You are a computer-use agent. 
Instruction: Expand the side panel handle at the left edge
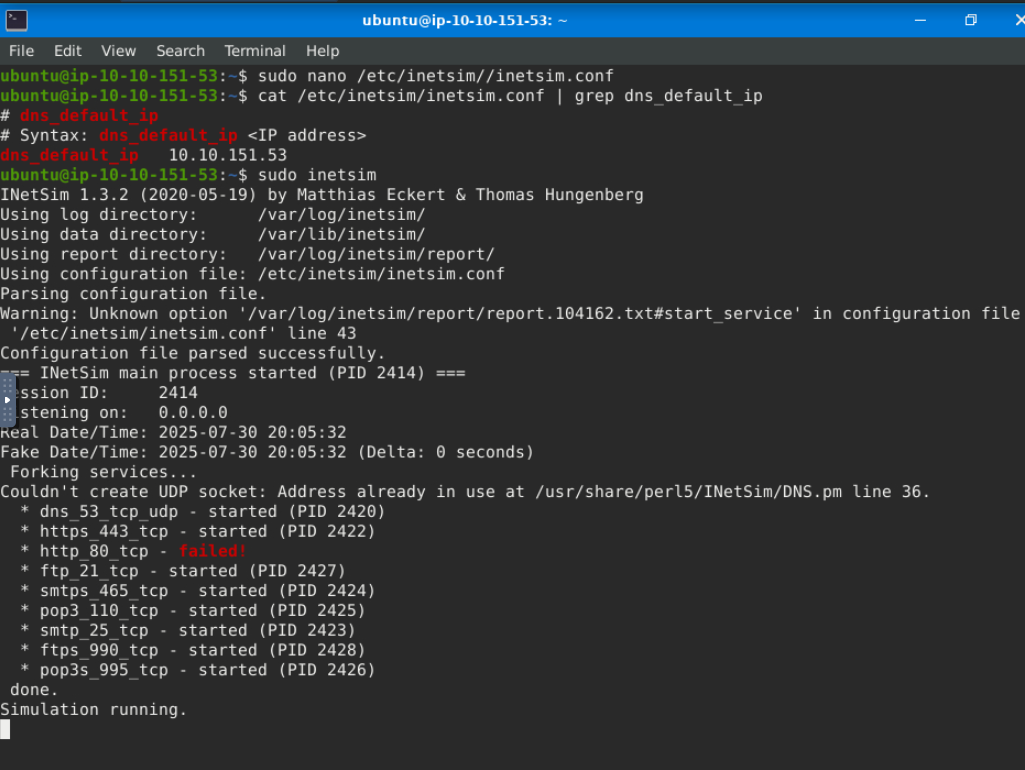(x=7, y=399)
